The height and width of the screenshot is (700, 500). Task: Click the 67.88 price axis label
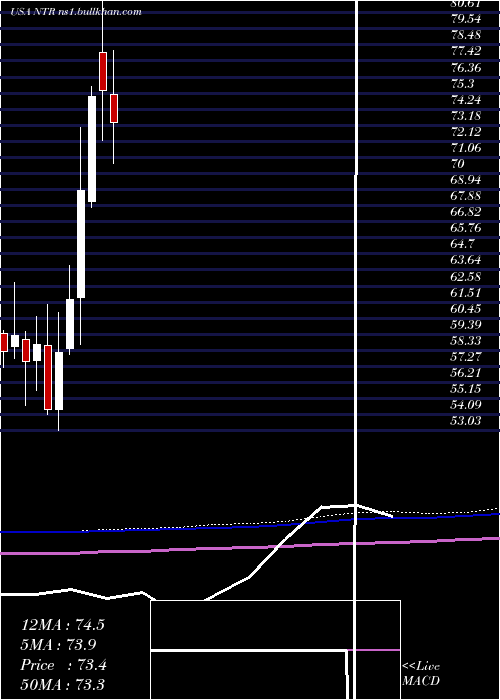[x=465, y=196]
